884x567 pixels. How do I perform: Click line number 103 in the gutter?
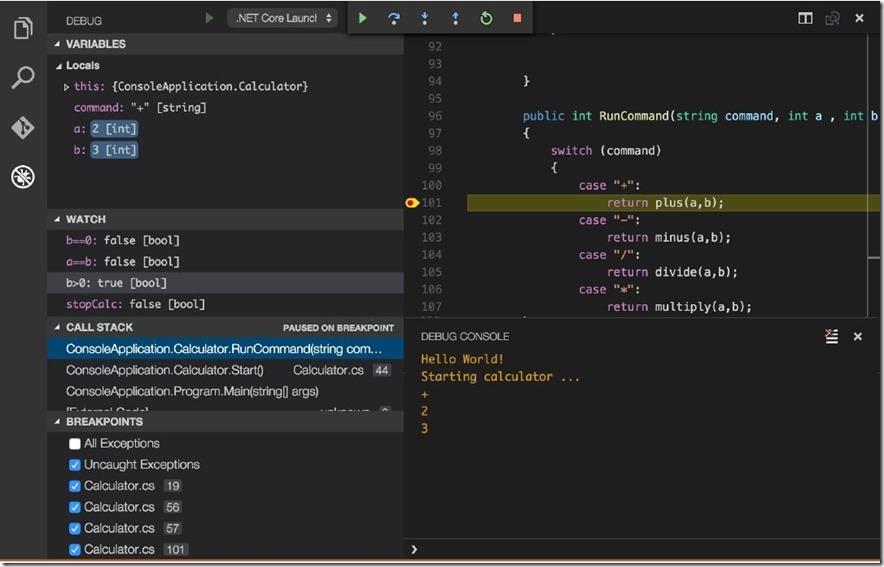click(x=431, y=238)
